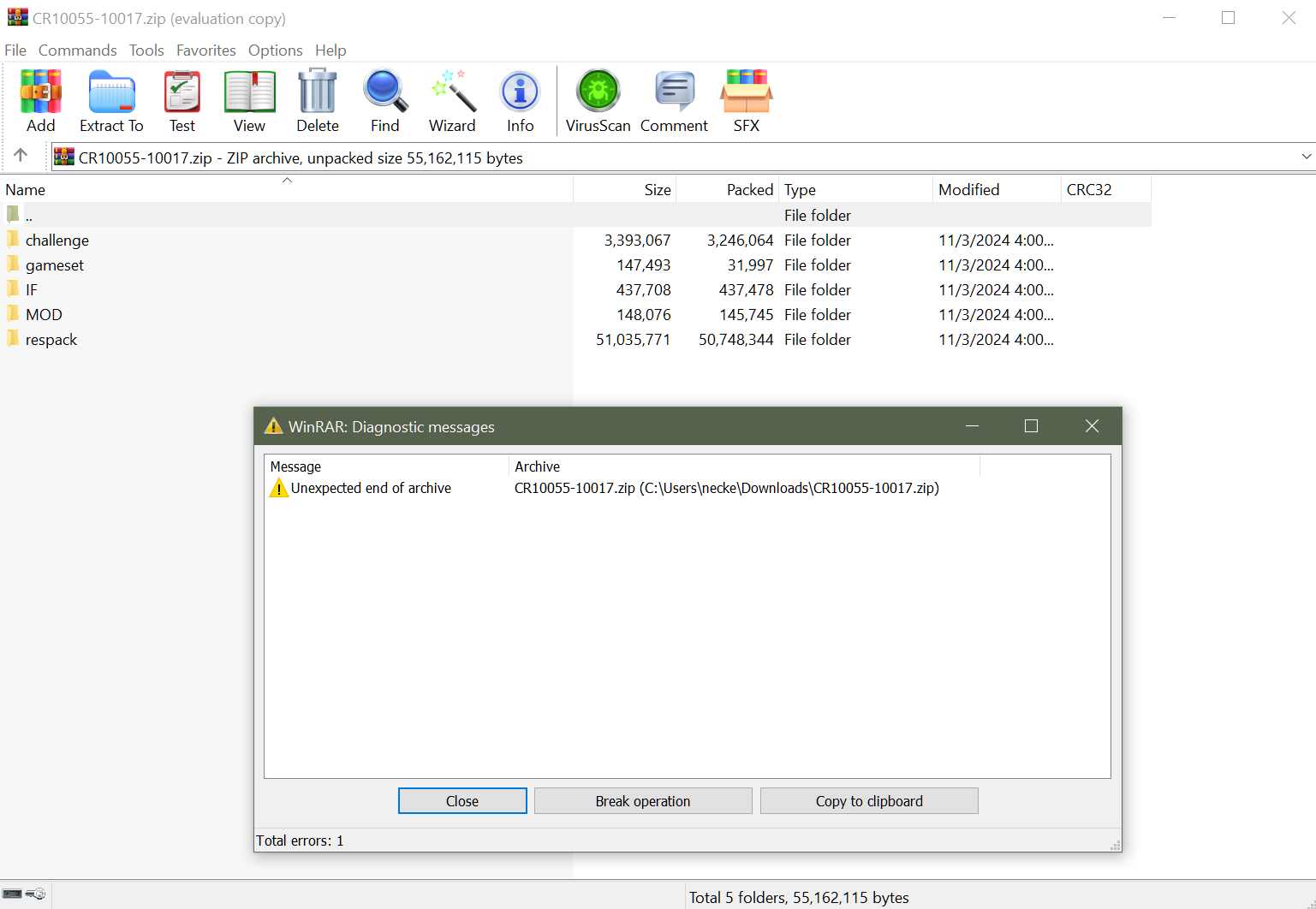The image size is (1316, 909).
Task: Open the Help menu
Action: pyautogui.click(x=330, y=50)
